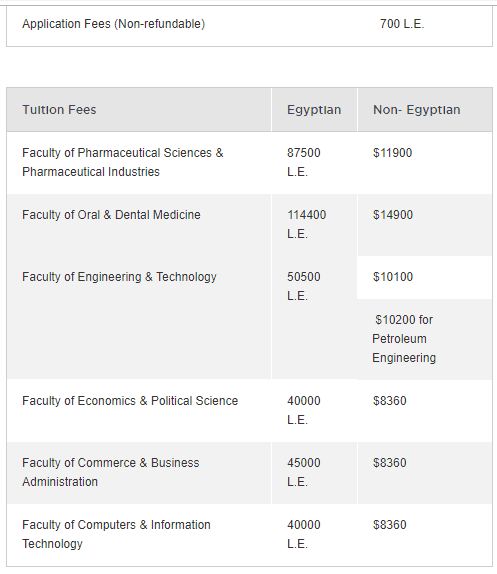The height and width of the screenshot is (574, 497).
Task: Click the $10200 Petroleum Engineering fee note
Action: pos(404,339)
